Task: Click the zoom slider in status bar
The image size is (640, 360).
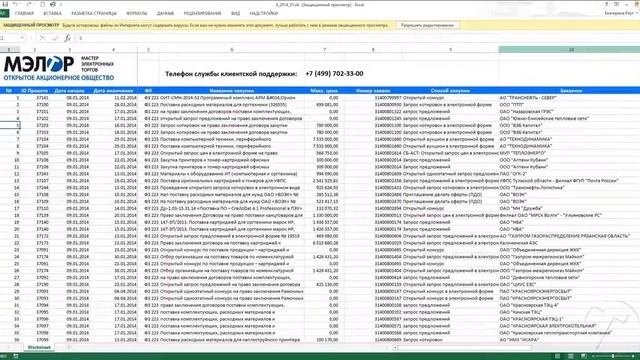Action: [x=613, y=356]
